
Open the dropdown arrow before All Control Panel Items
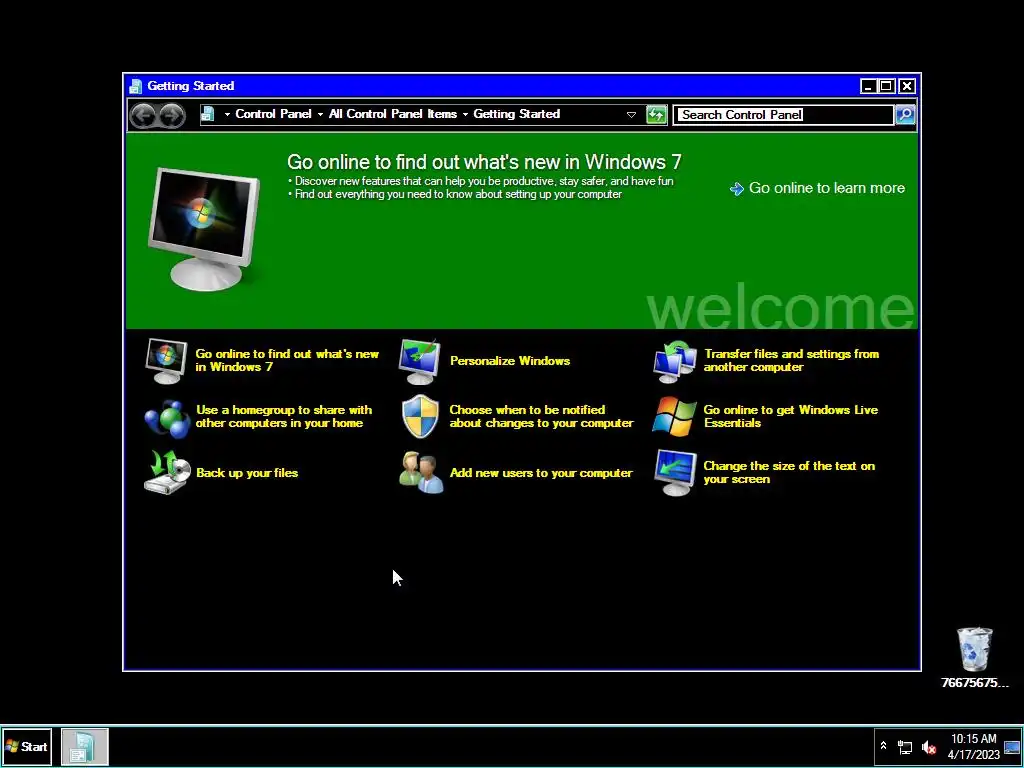tap(320, 114)
